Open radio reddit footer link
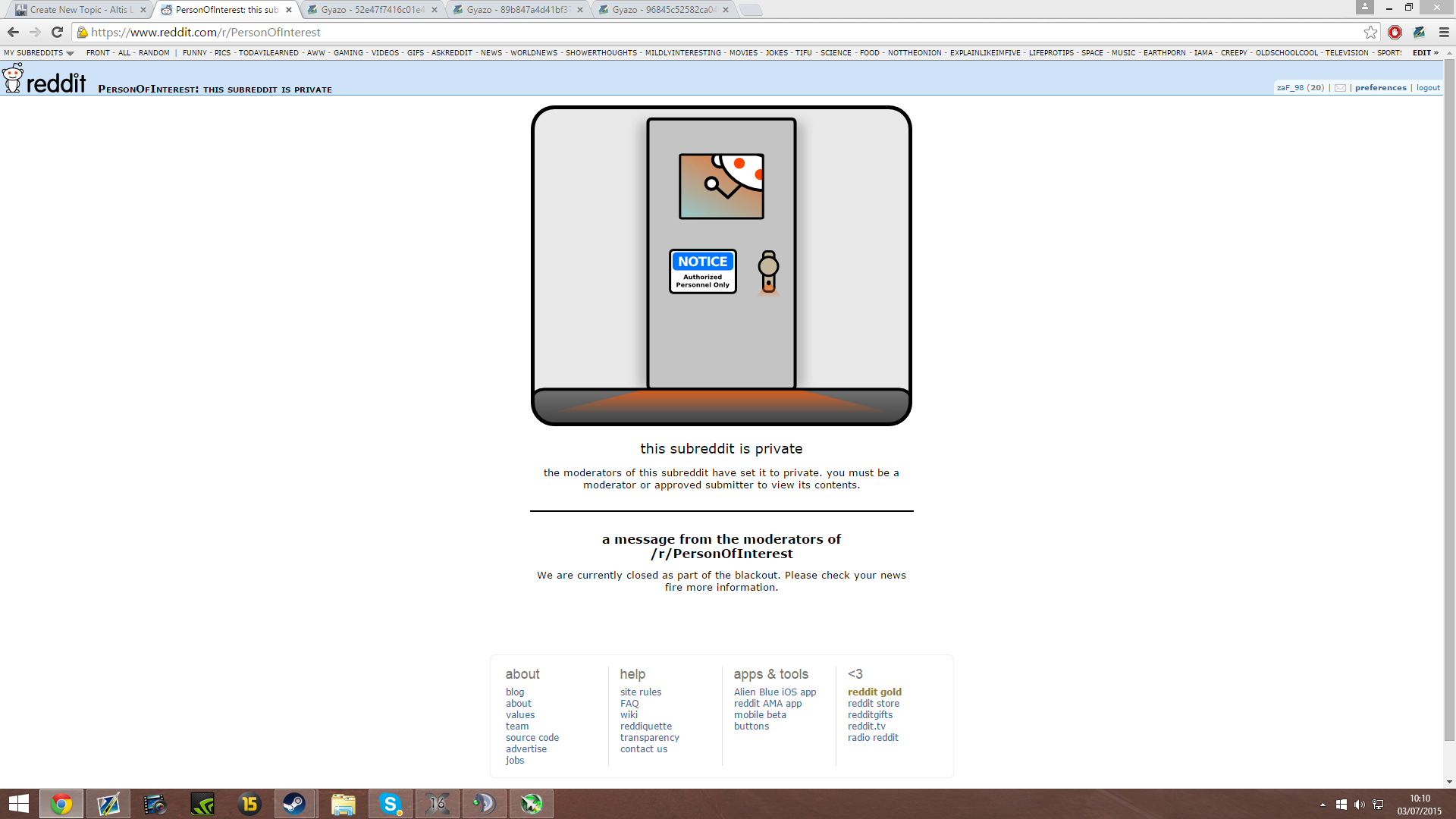Viewport: 1456px width, 819px height. [x=873, y=737]
